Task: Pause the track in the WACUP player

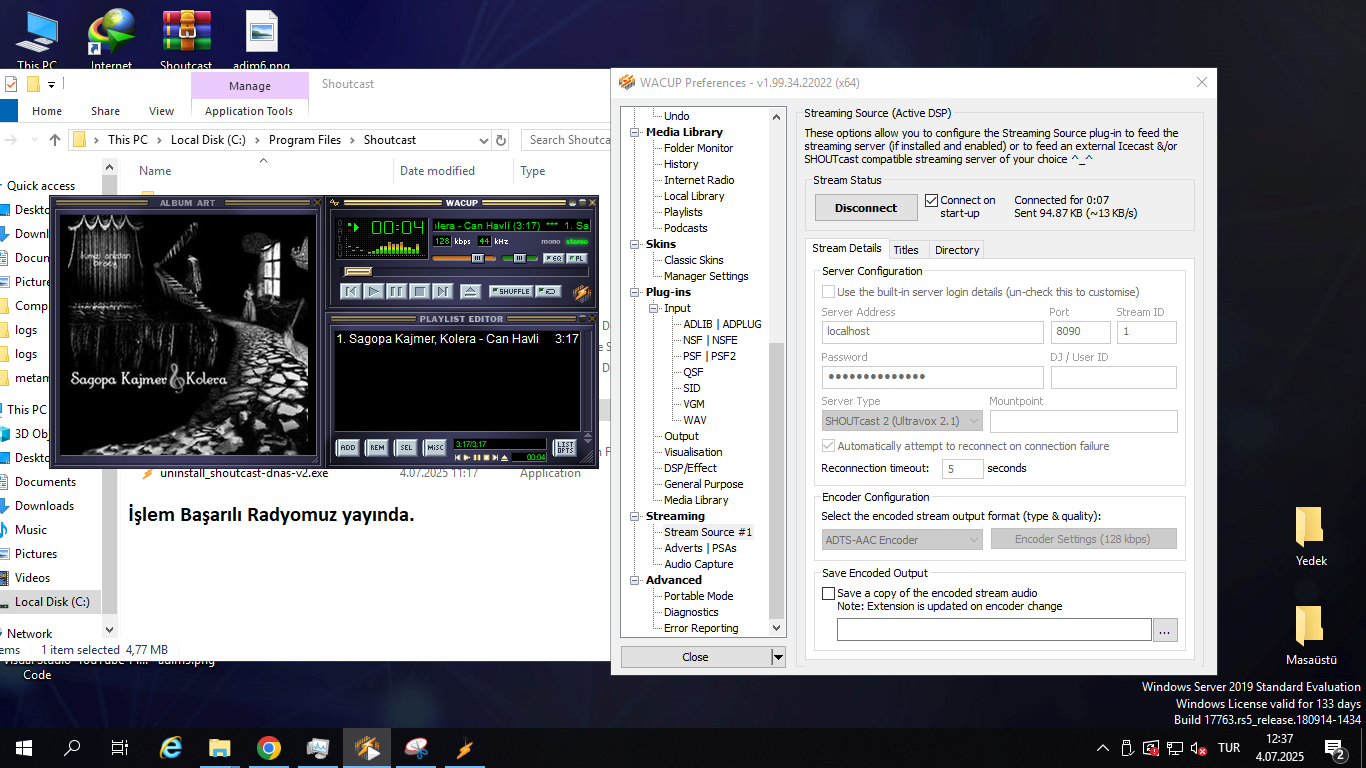Action: (397, 291)
